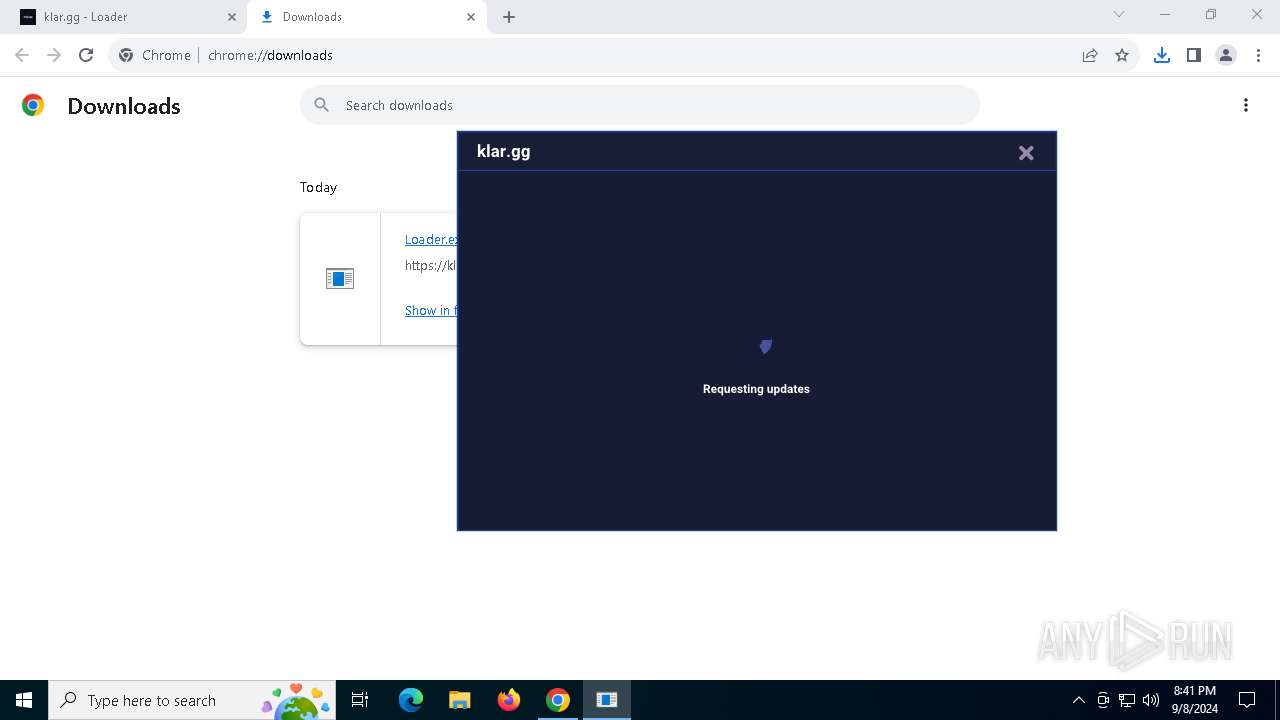
Task: Close the klar.gg - Loader tab
Action: (x=232, y=17)
